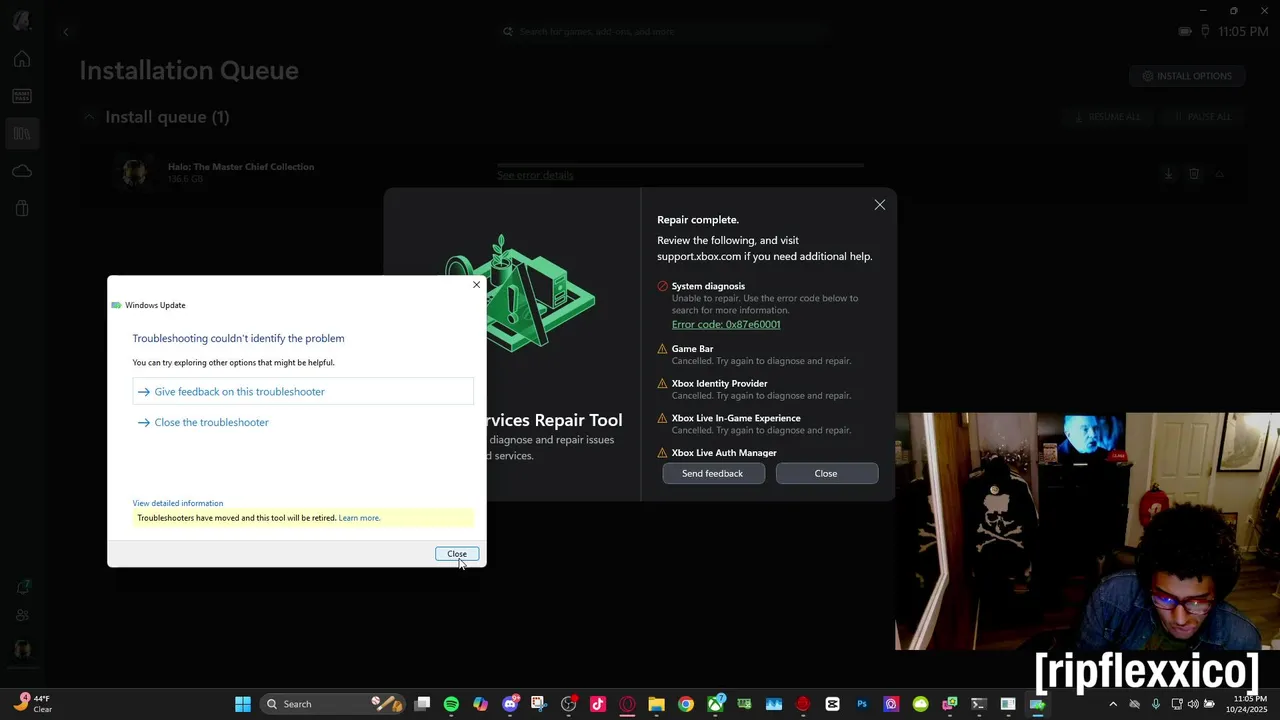Switch to Xbox app on the taskbar
Viewport: 1280px width, 720px height.
pos(716,704)
